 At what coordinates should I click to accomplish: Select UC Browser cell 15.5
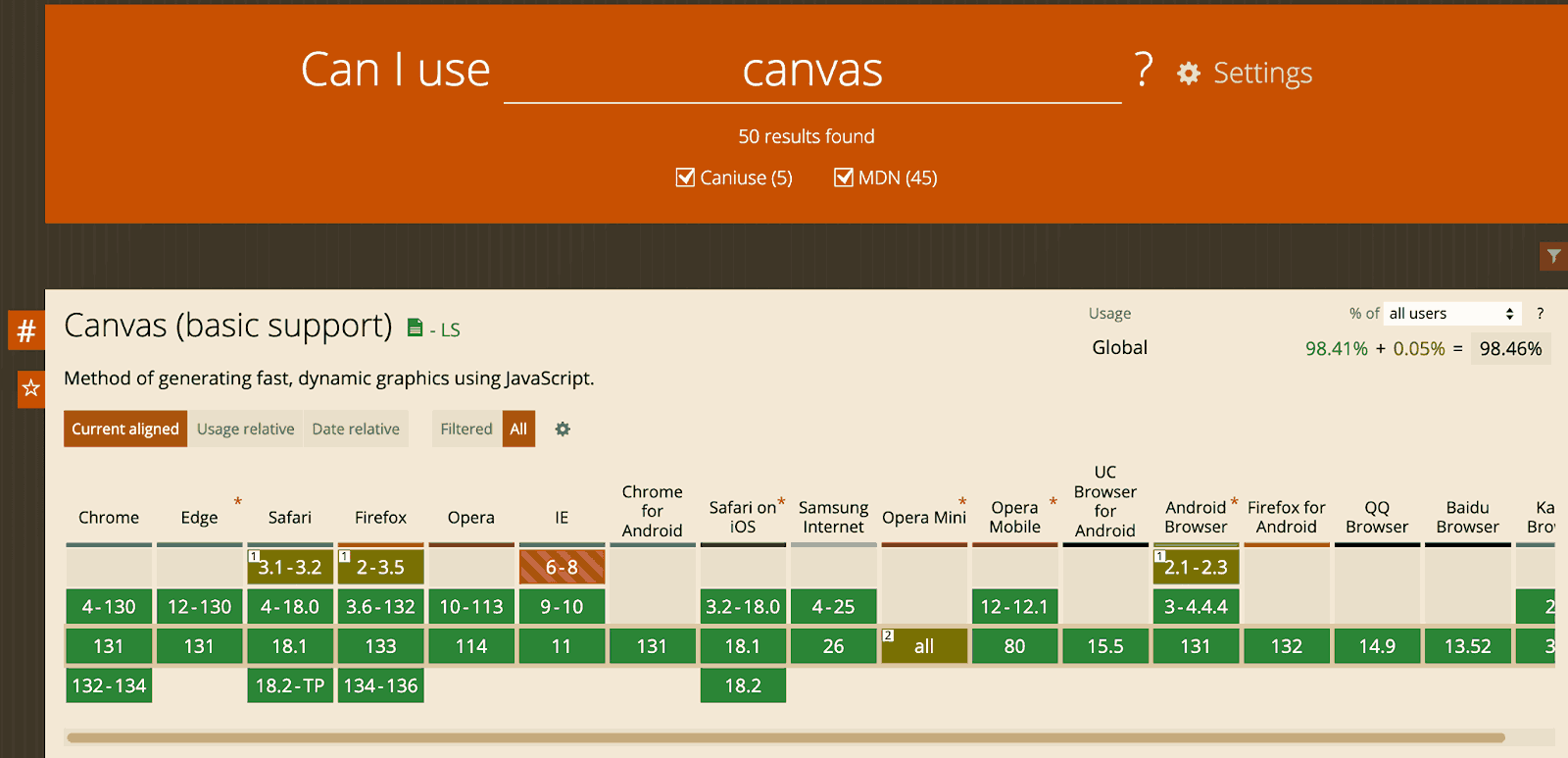tap(1105, 646)
